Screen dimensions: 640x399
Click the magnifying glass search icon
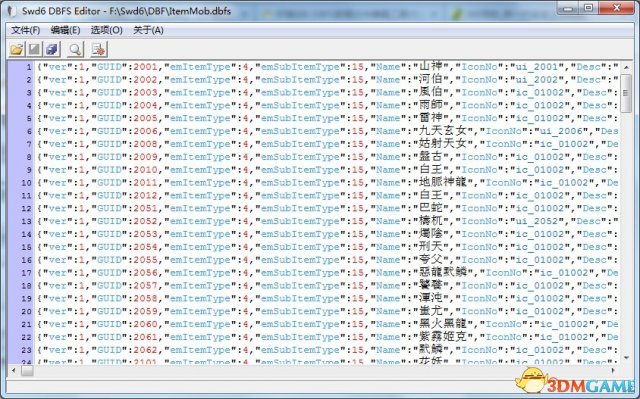pyautogui.click(x=76, y=50)
